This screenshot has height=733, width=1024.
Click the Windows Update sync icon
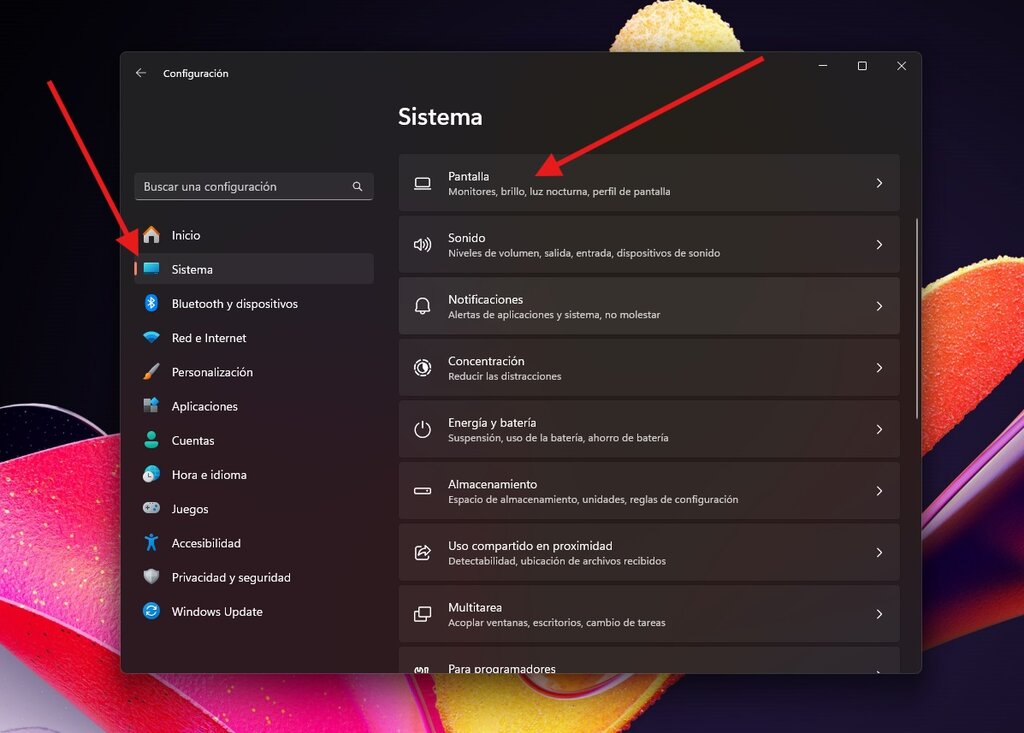(152, 611)
